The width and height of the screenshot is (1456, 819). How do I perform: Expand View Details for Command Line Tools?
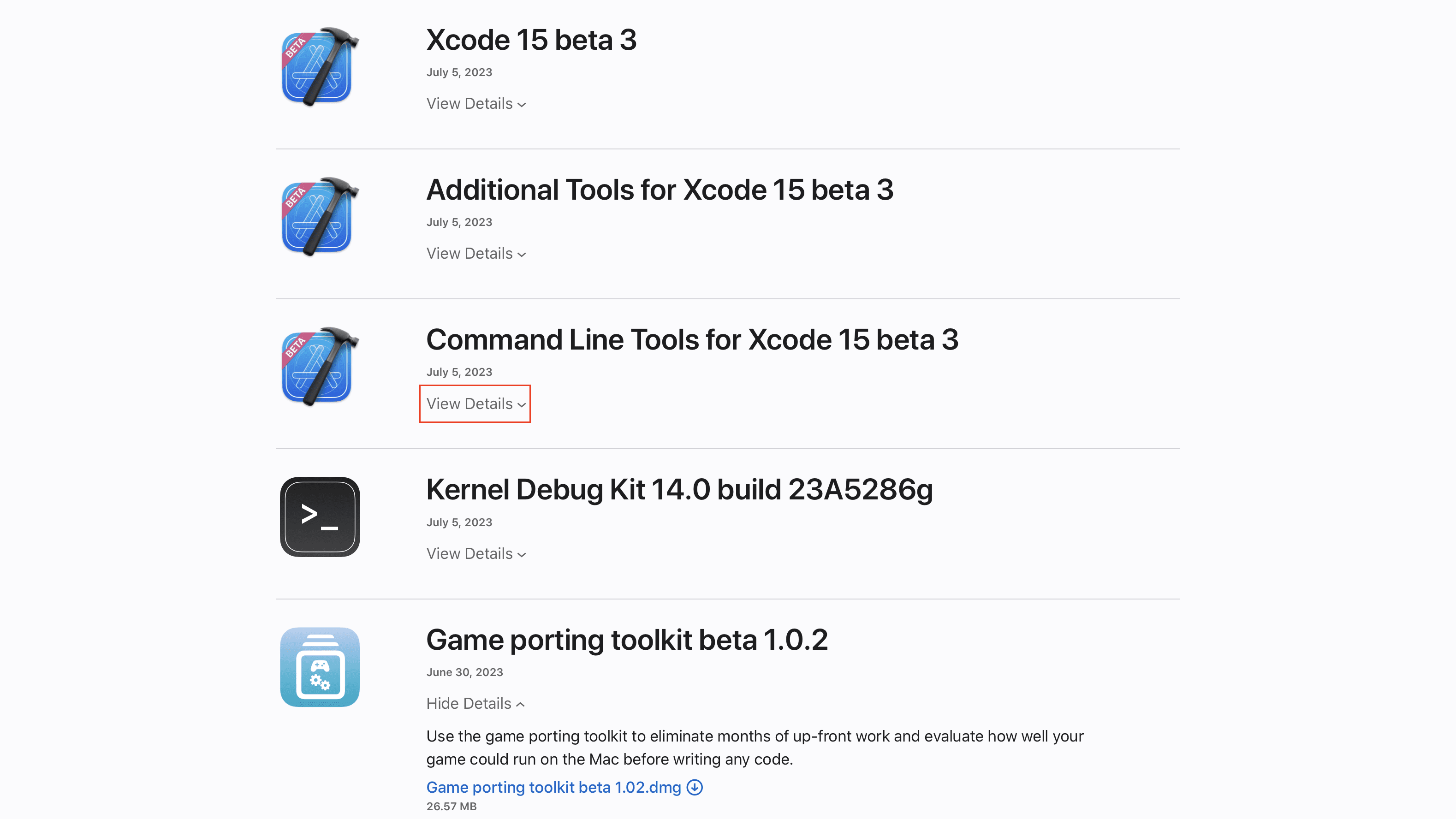[476, 404]
